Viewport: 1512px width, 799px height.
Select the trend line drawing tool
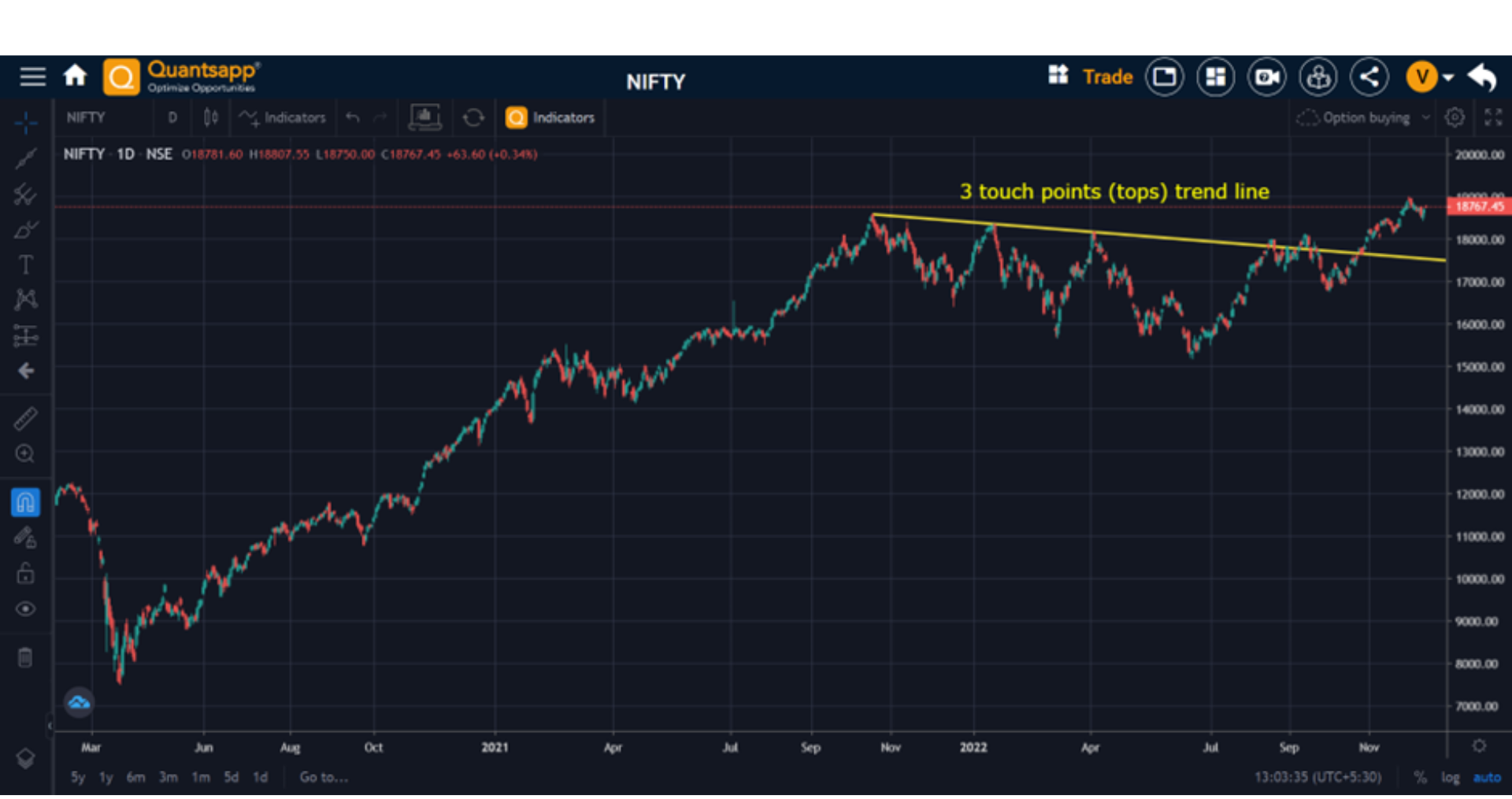[x=25, y=157]
